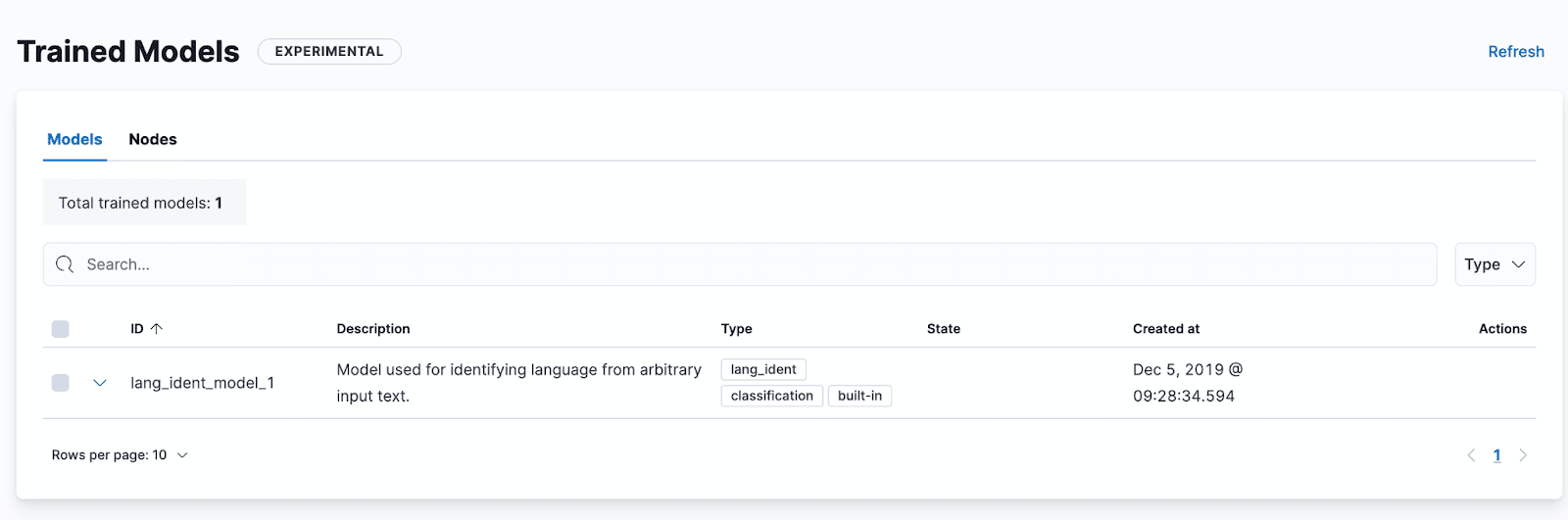Click the search magnifier icon
The width and height of the screenshot is (1568, 520).
[65, 264]
